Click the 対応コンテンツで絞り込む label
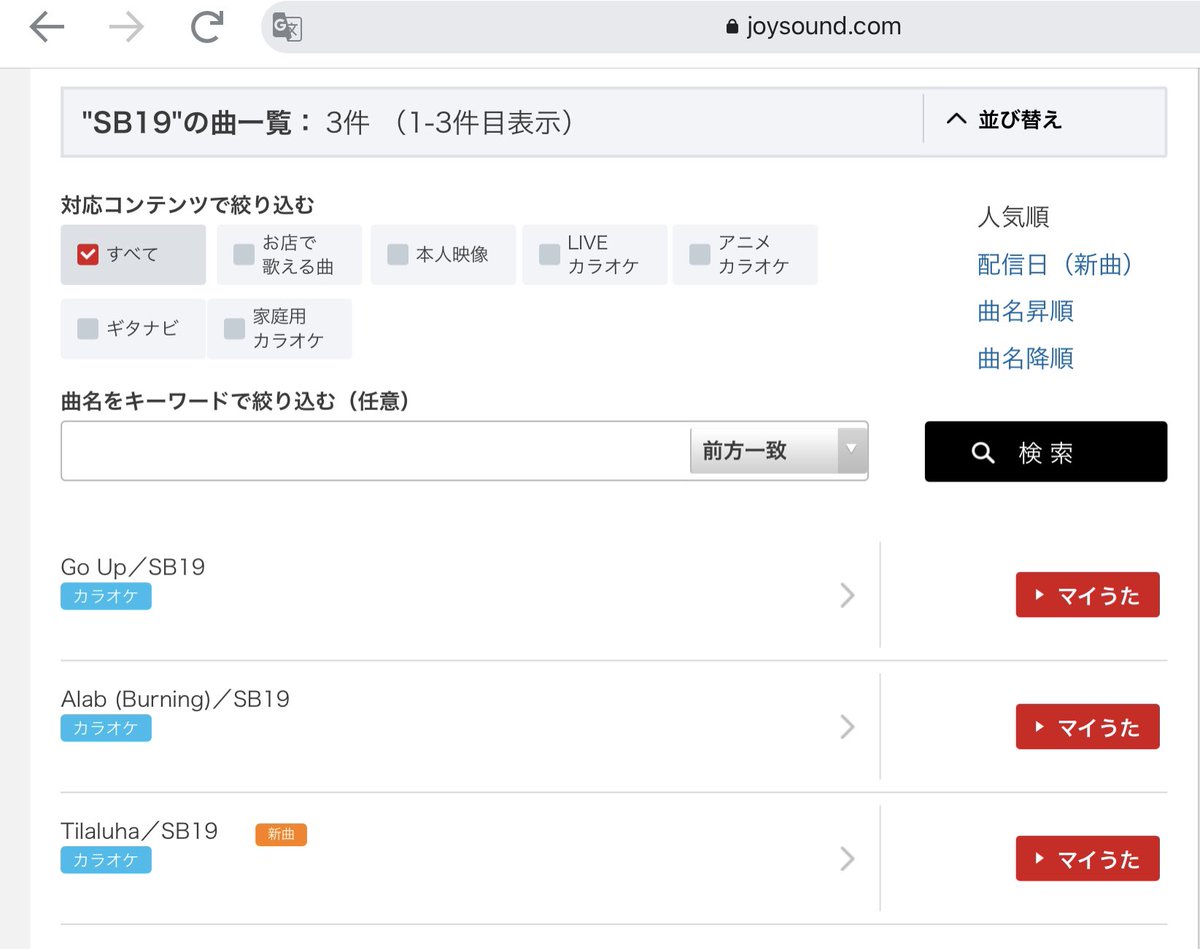The height and width of the screenshot is (949, 1200). [x=187, y=205]
